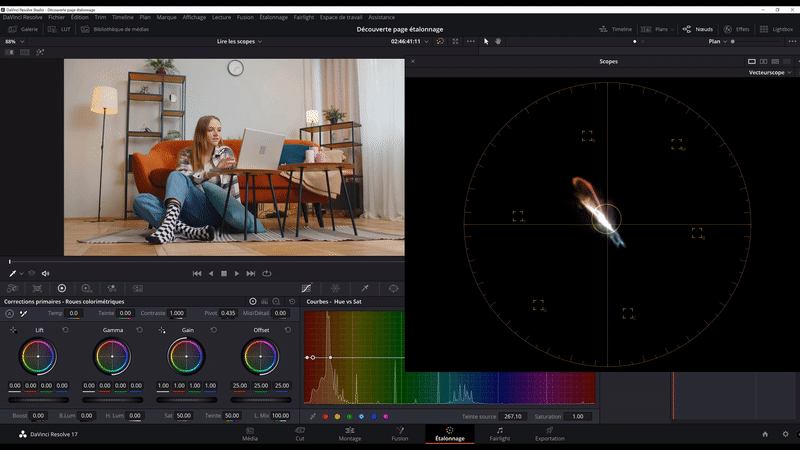
Task: Open the Curves palette icon
Action: pyautogui.click(x=306, y=288)
